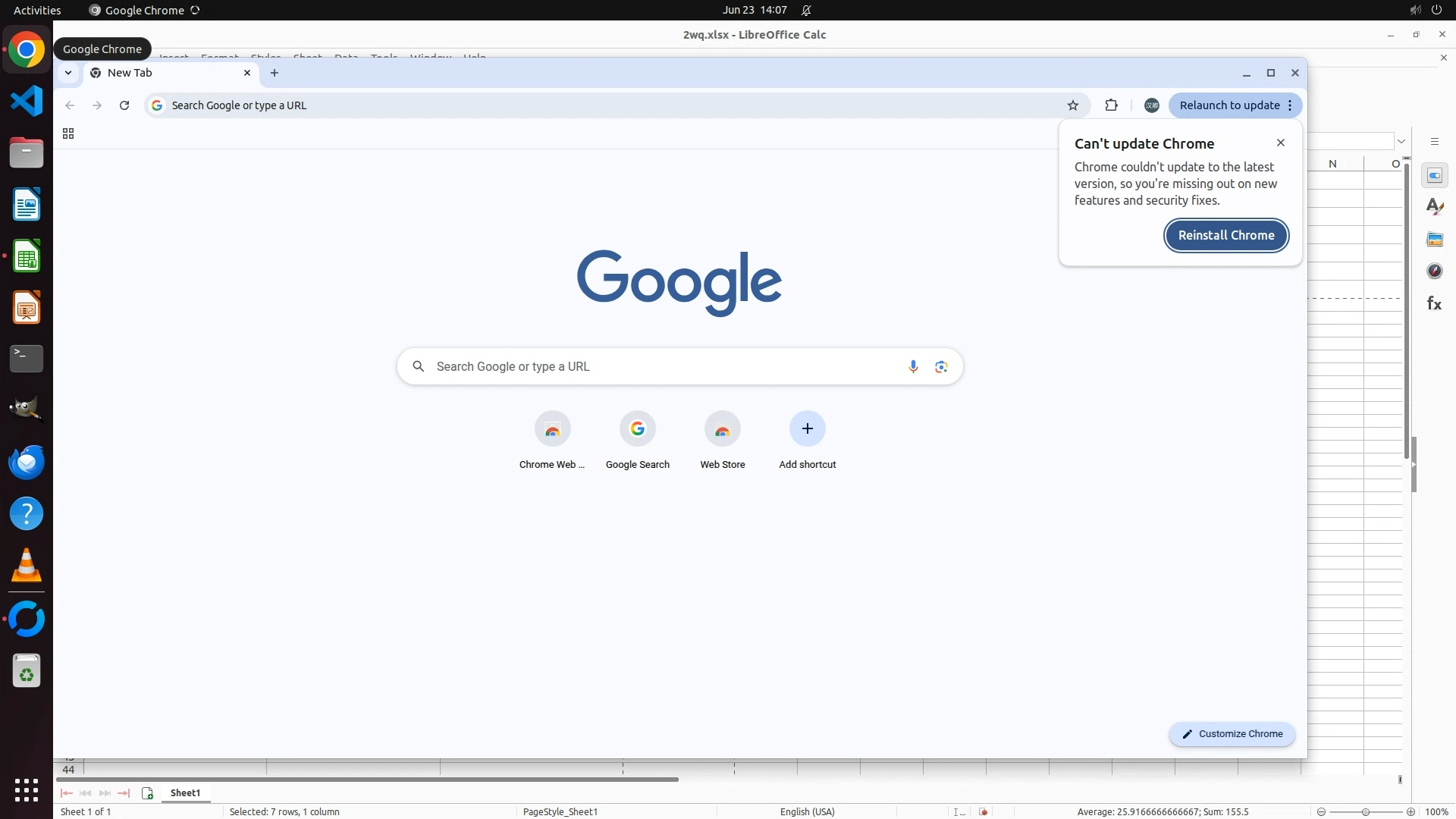Click the Customize Chrome button
Screen dimensions: 1456x819
pos(1232,734)
